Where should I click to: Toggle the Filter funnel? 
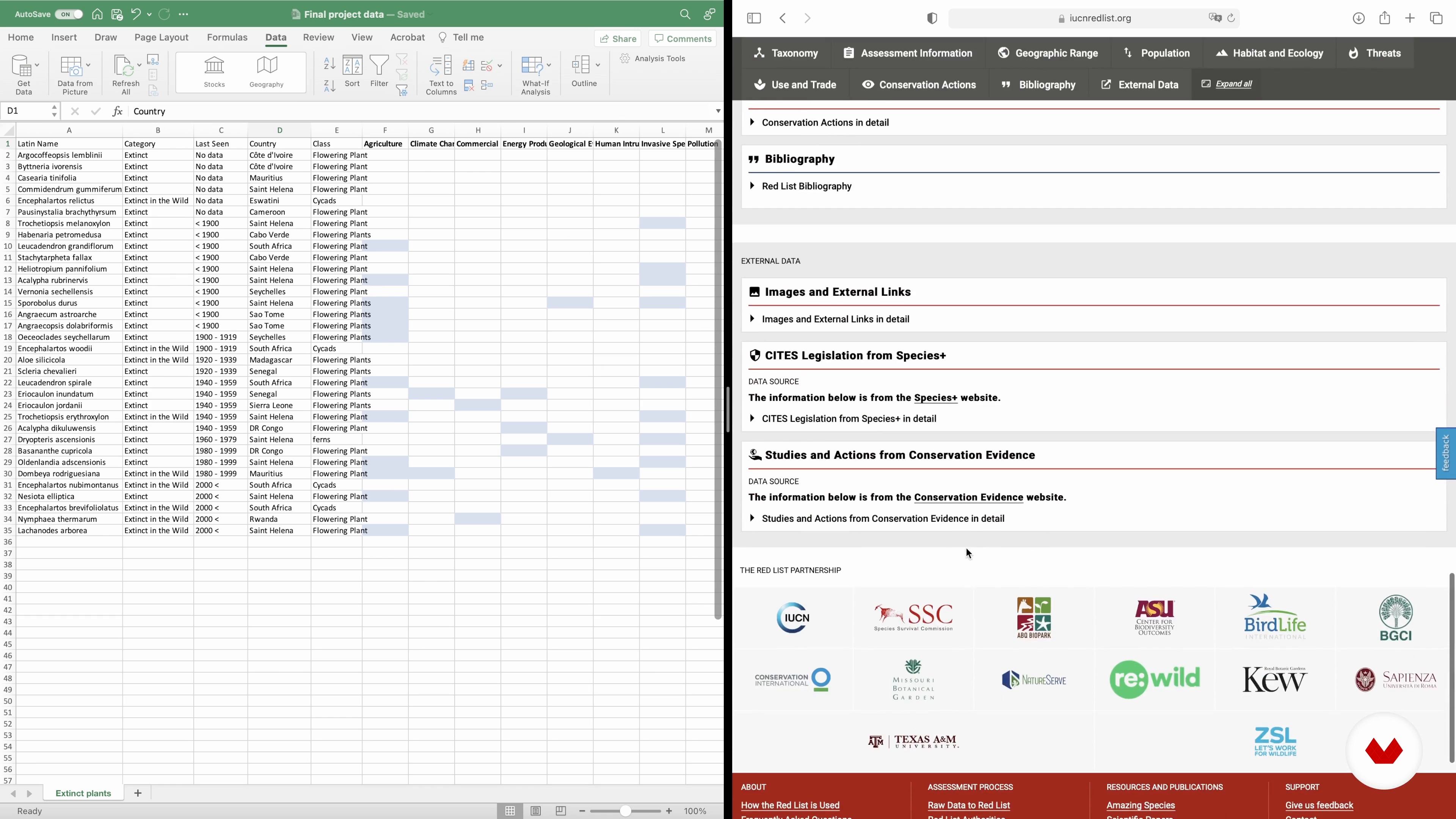[379, 71]
